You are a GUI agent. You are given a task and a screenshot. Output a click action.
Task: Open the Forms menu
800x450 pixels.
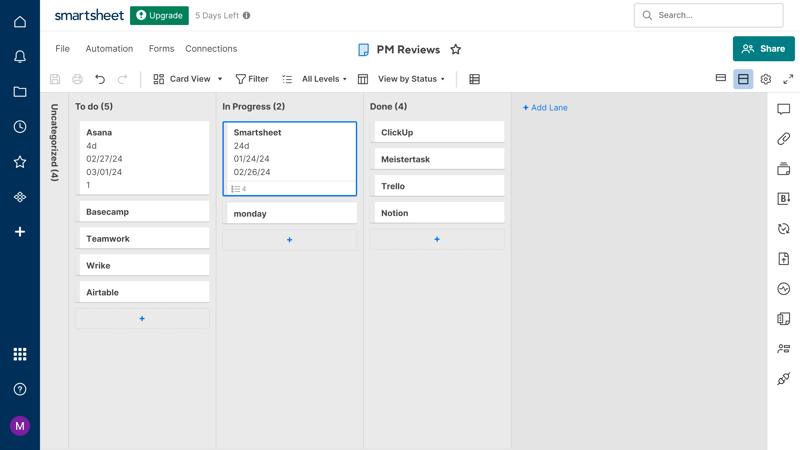point(161,48)
